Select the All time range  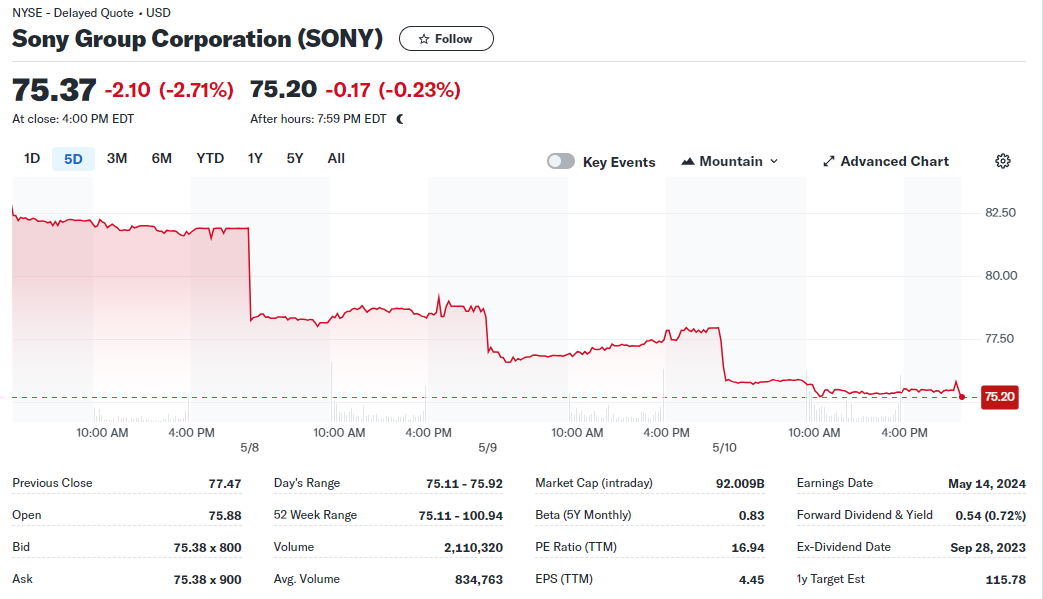coord(336,159)
